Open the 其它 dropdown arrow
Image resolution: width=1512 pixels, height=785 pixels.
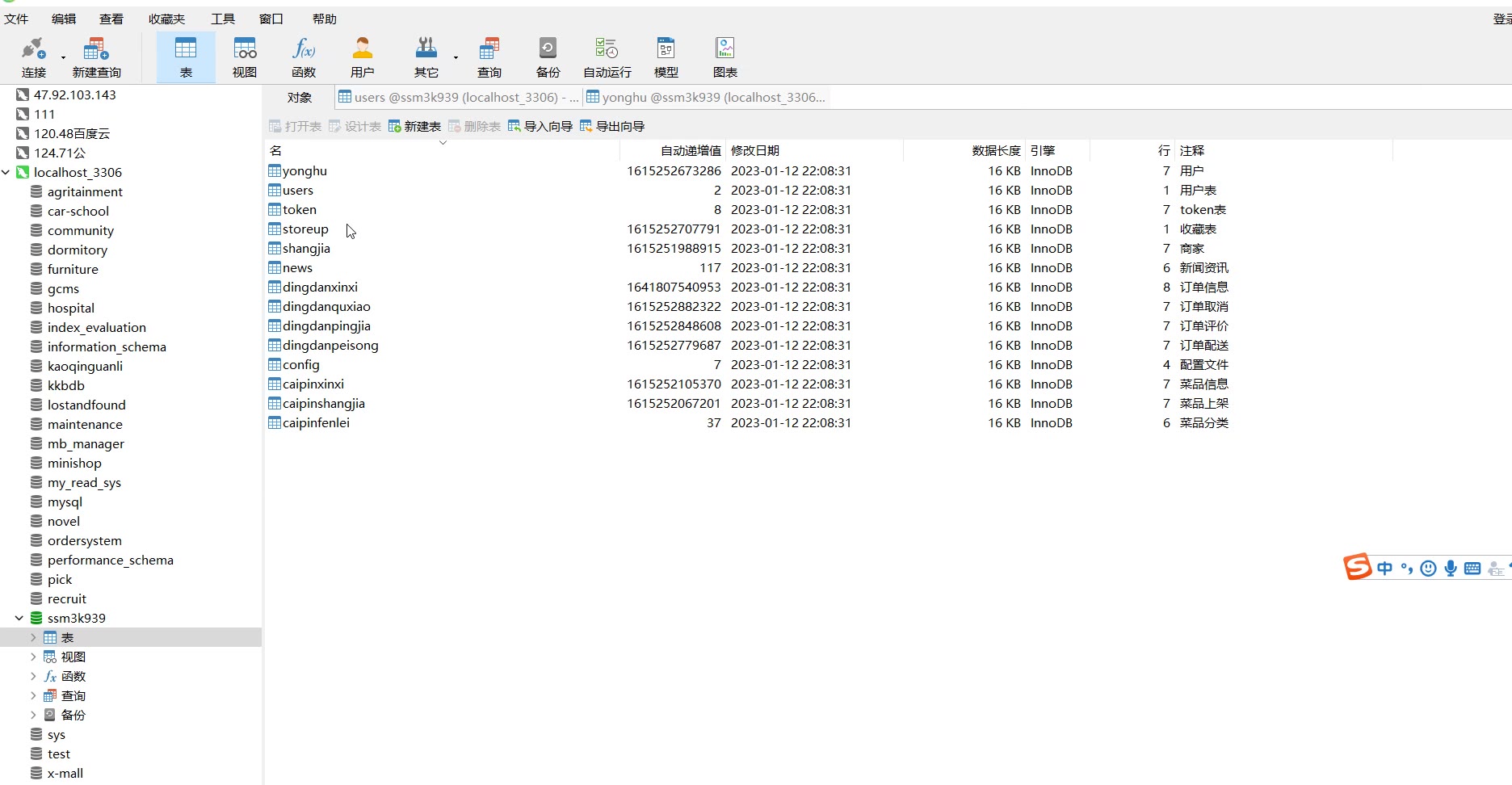456,57
